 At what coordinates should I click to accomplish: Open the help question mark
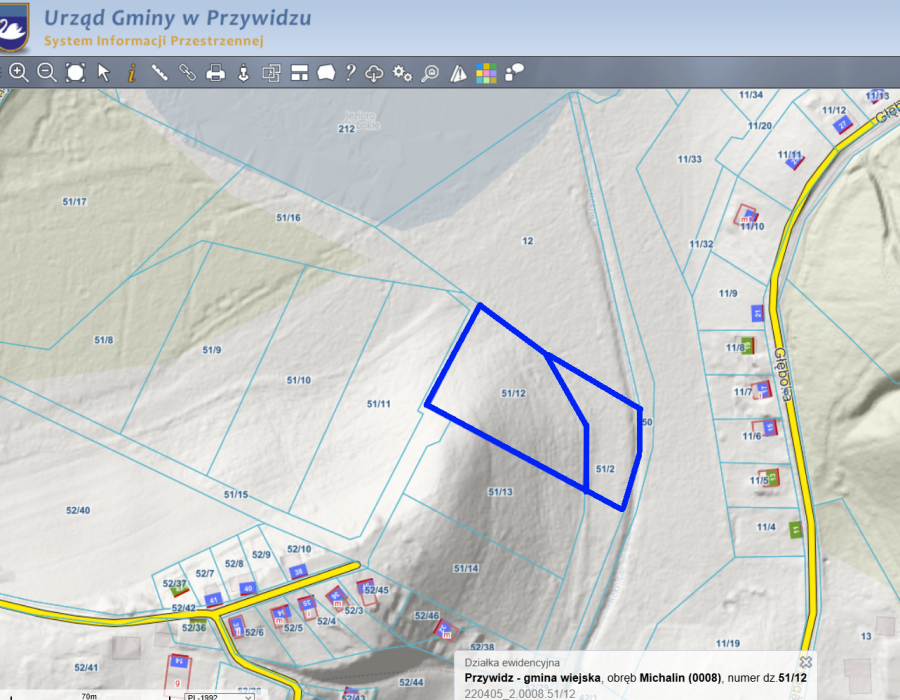[x=350, y=72]
